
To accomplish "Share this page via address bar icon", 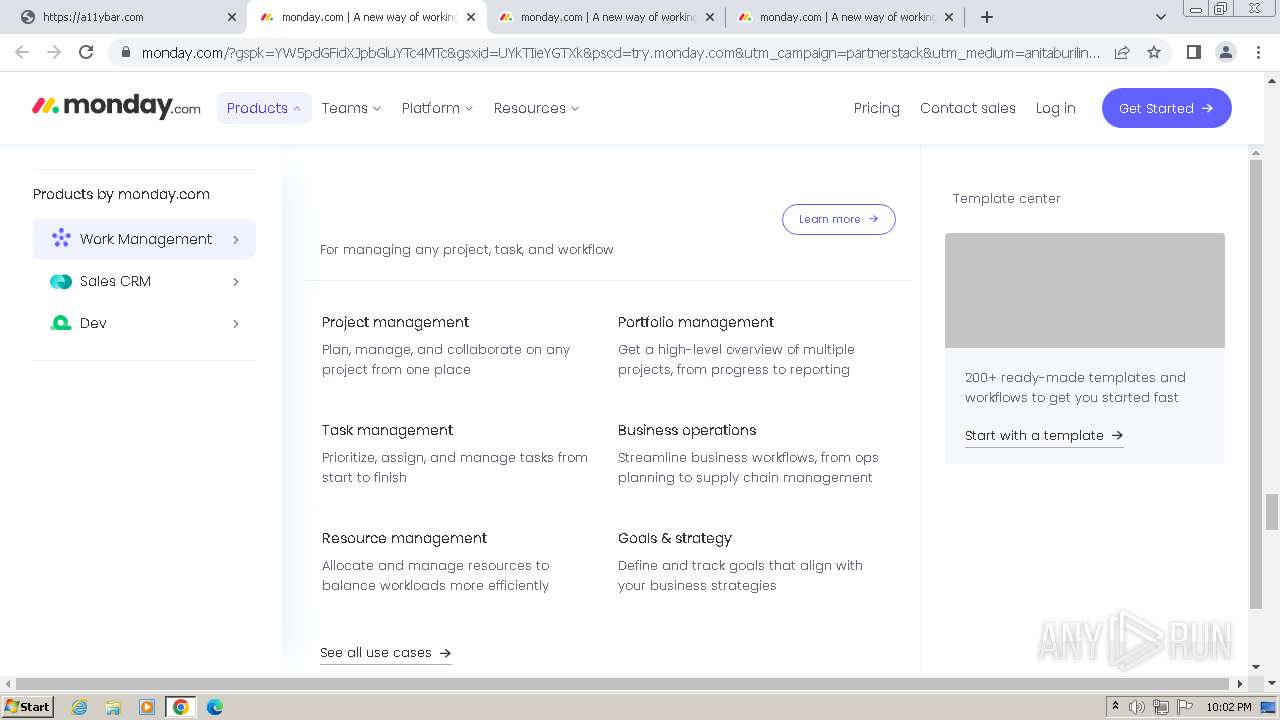I will 1122,52.
